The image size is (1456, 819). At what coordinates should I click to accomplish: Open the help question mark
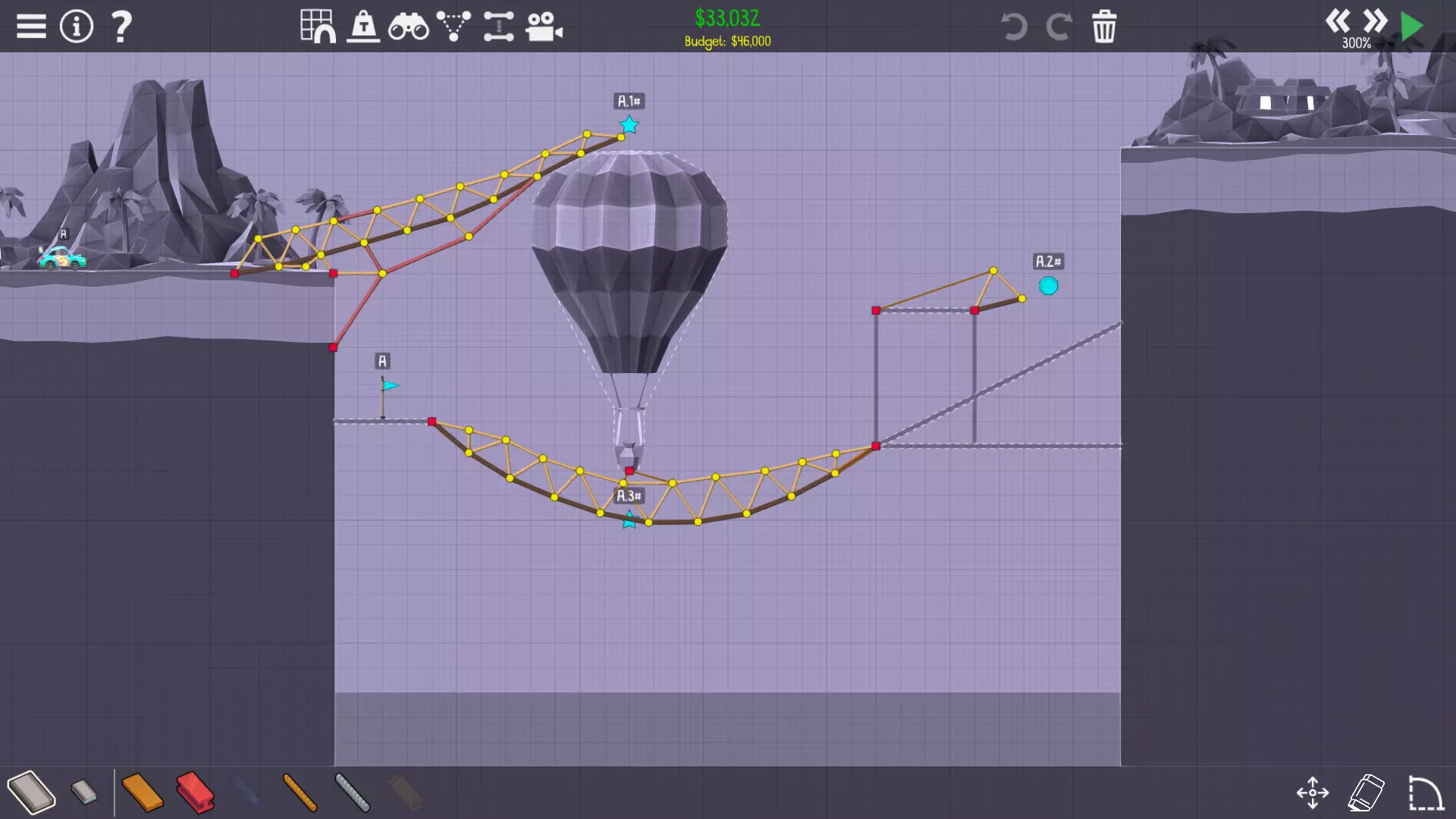(x=121, y=27)
